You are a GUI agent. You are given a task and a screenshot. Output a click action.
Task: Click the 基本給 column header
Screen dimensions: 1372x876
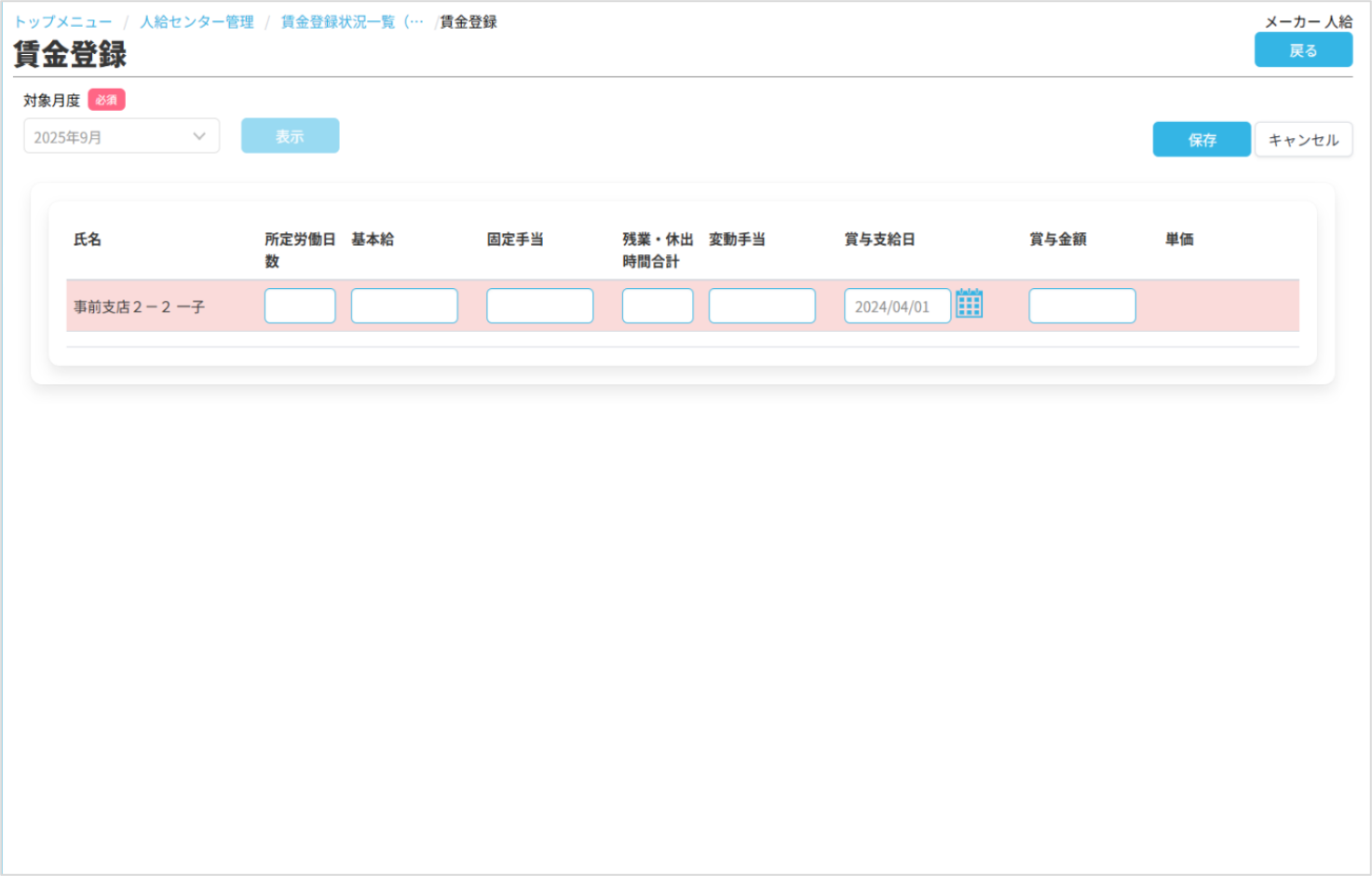coord(373,240)
